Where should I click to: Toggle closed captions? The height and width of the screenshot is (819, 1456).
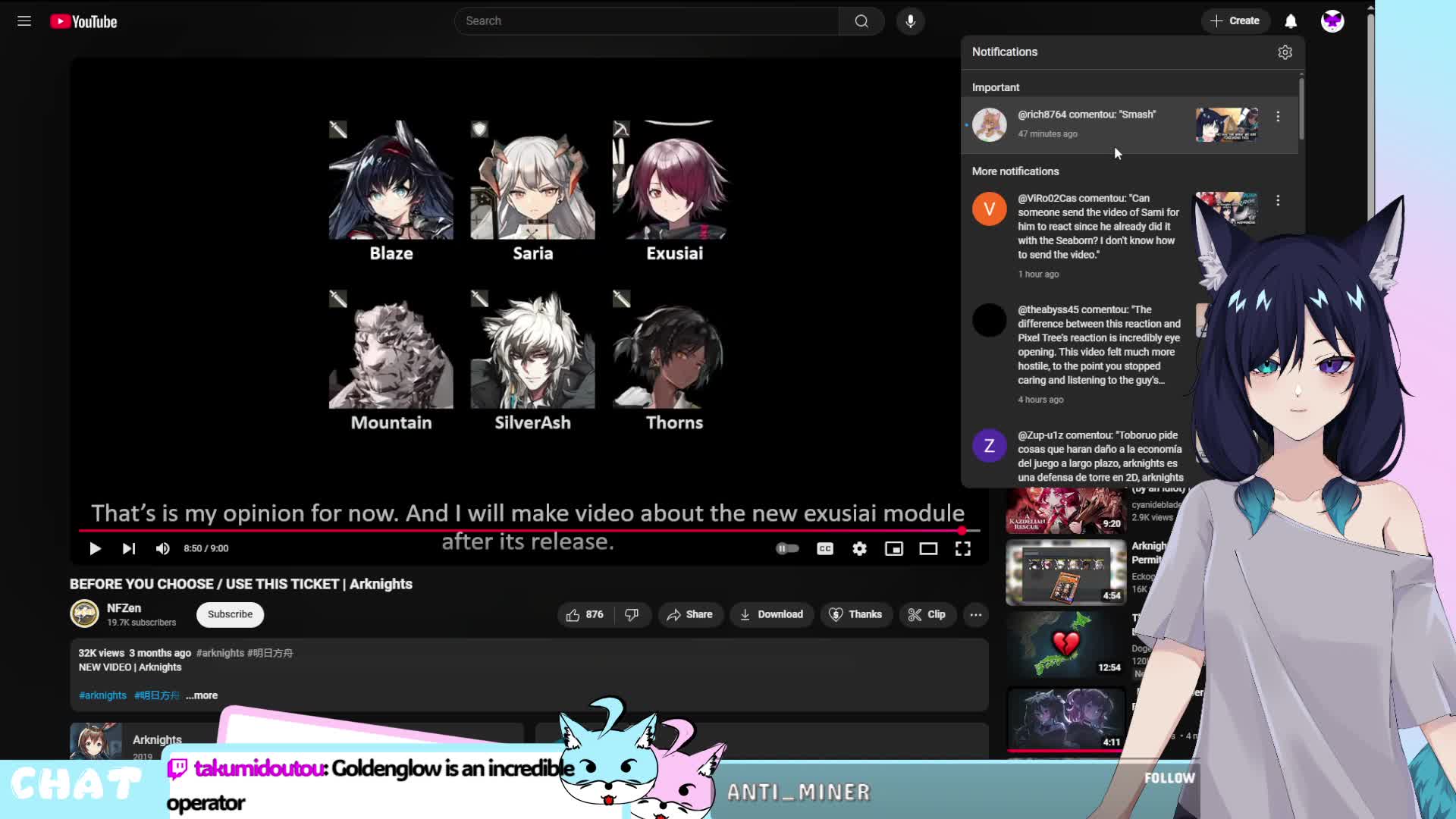(x=825, y=548)
